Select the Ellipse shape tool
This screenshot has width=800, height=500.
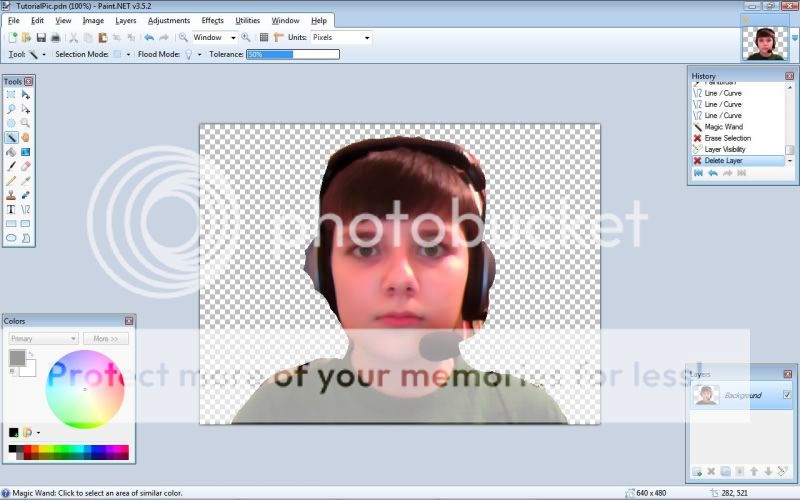coord(11,238)
